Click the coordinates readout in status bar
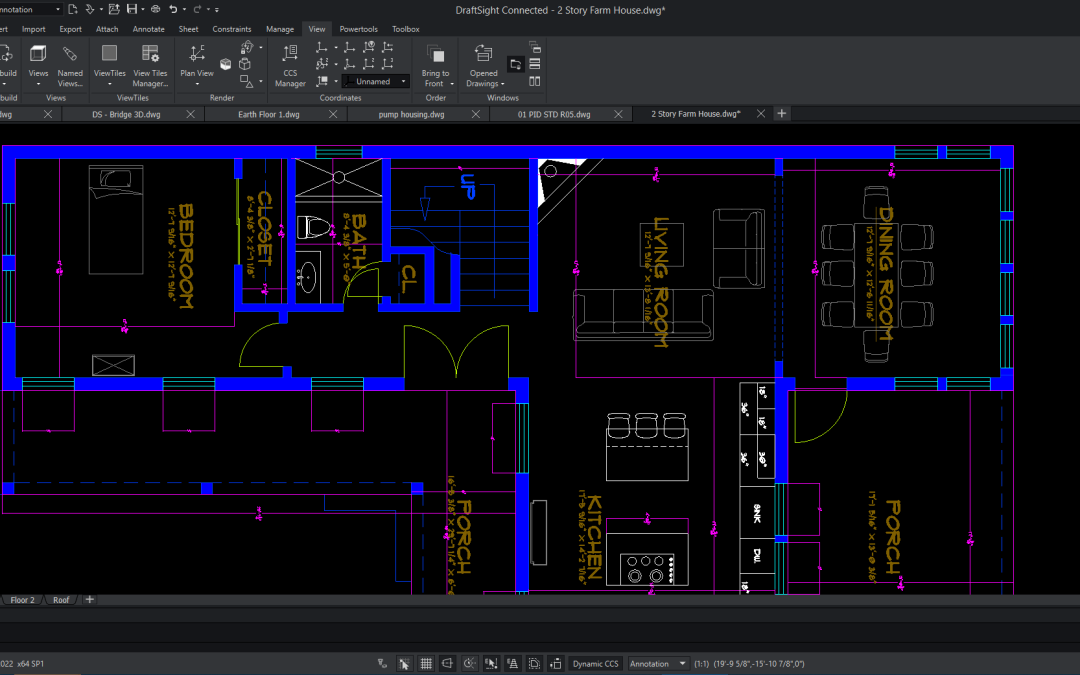The height and width of the screenshot is (675, 1080). point(758,664)
